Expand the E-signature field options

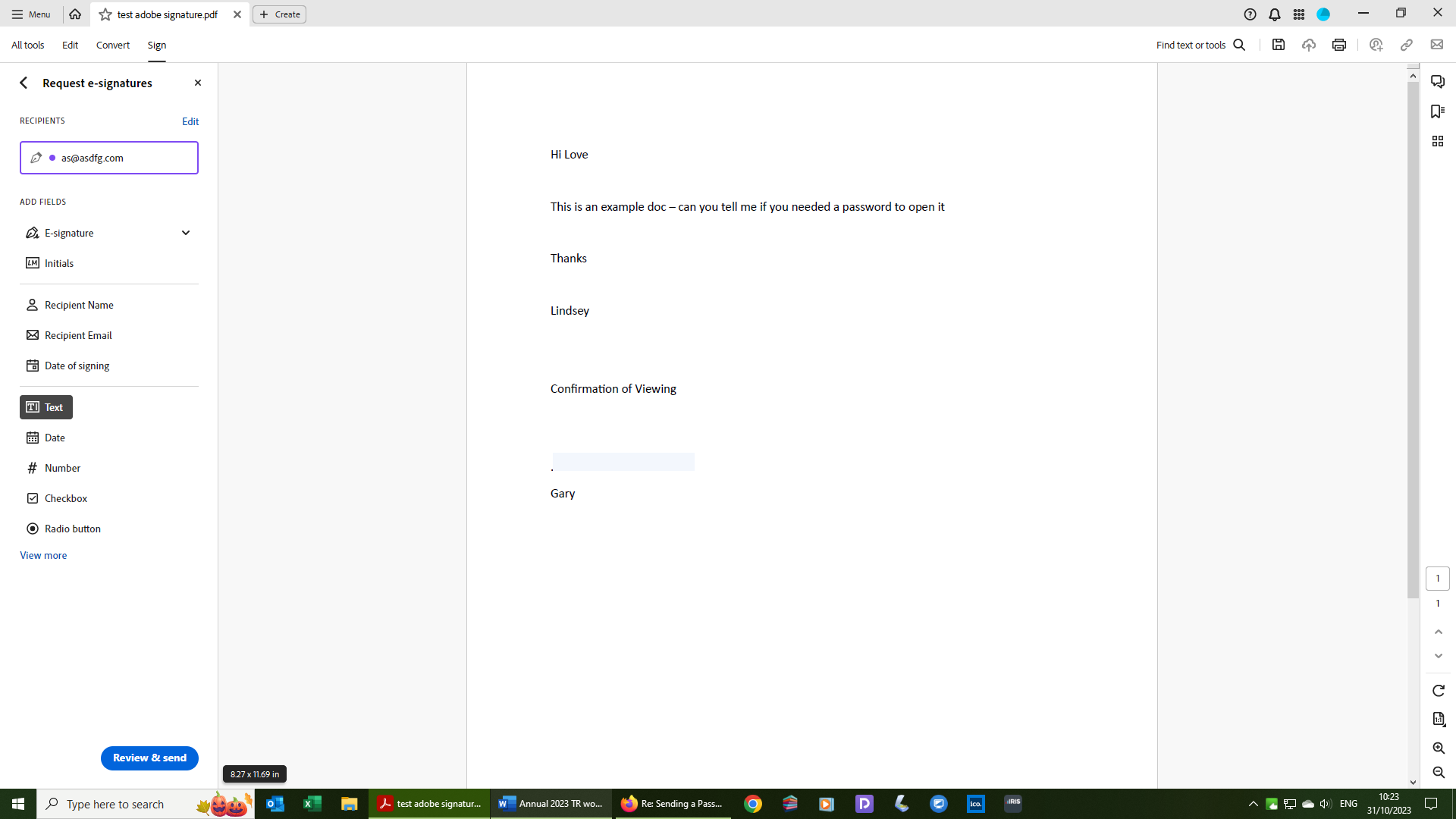click(x=186, y=233)
